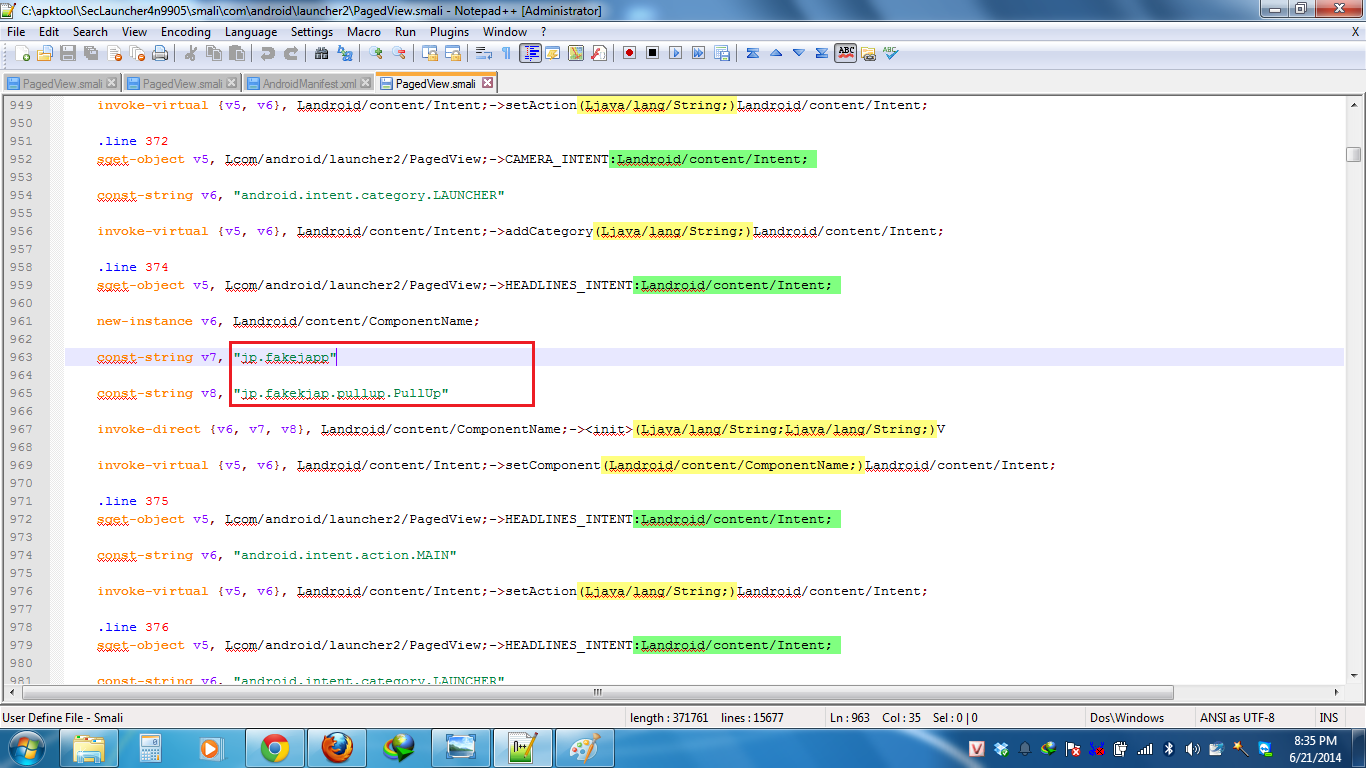The width and height of the screenshot is (1366, 768).
Task: Click the user-defined language dialog icon
Action: [553, 53]
